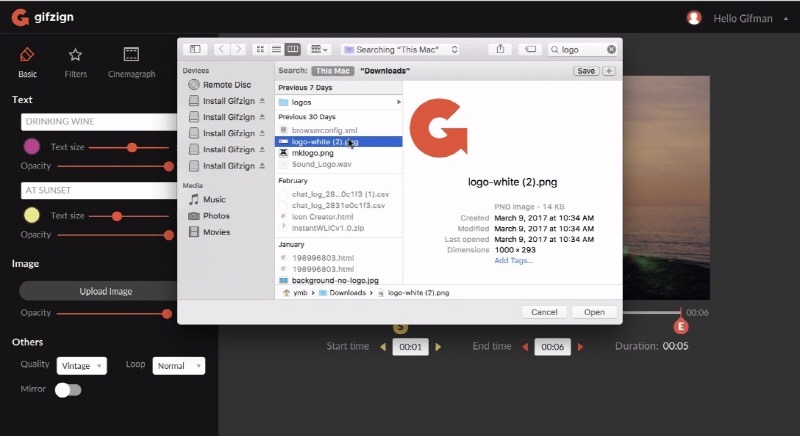Toggle the Finder sidebar visibility icon
Screen dimensions: 800x436
coord(195,49)
